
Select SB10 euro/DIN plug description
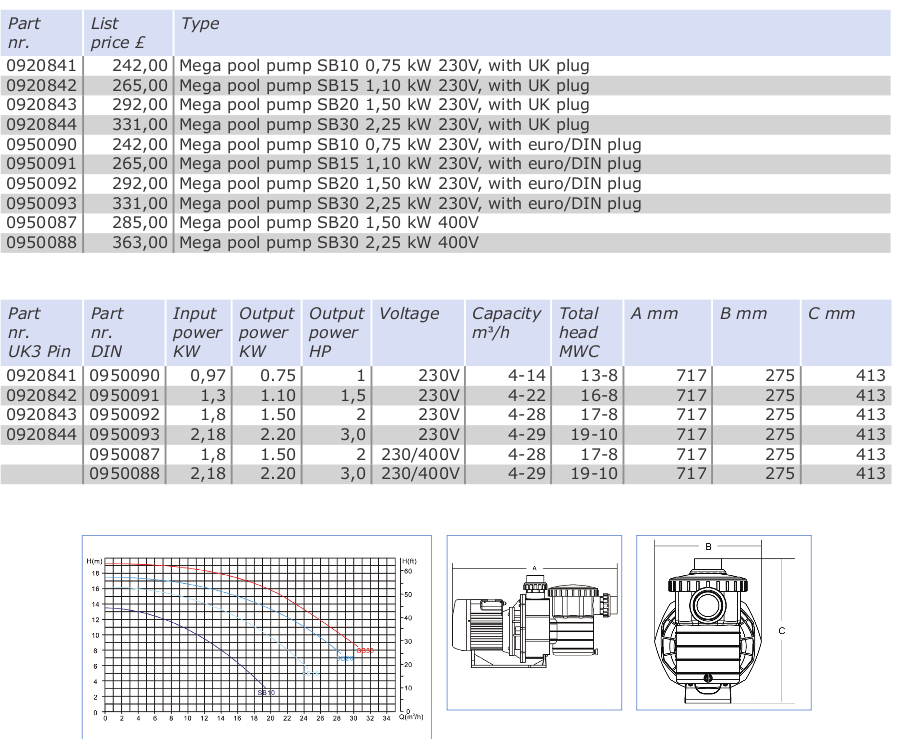410,145
